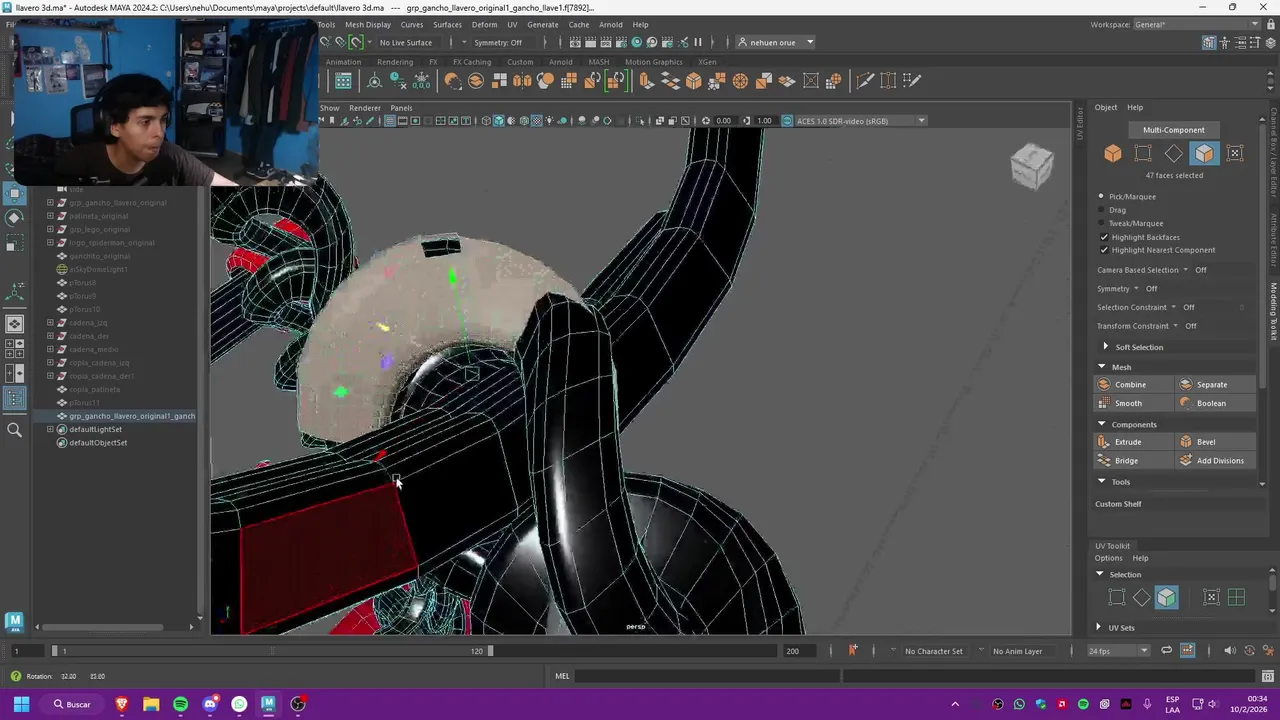Viewport: 1280px width, 720px height.
Task: Open the Transform Constraint dropdown
Action: [1176, 326]
